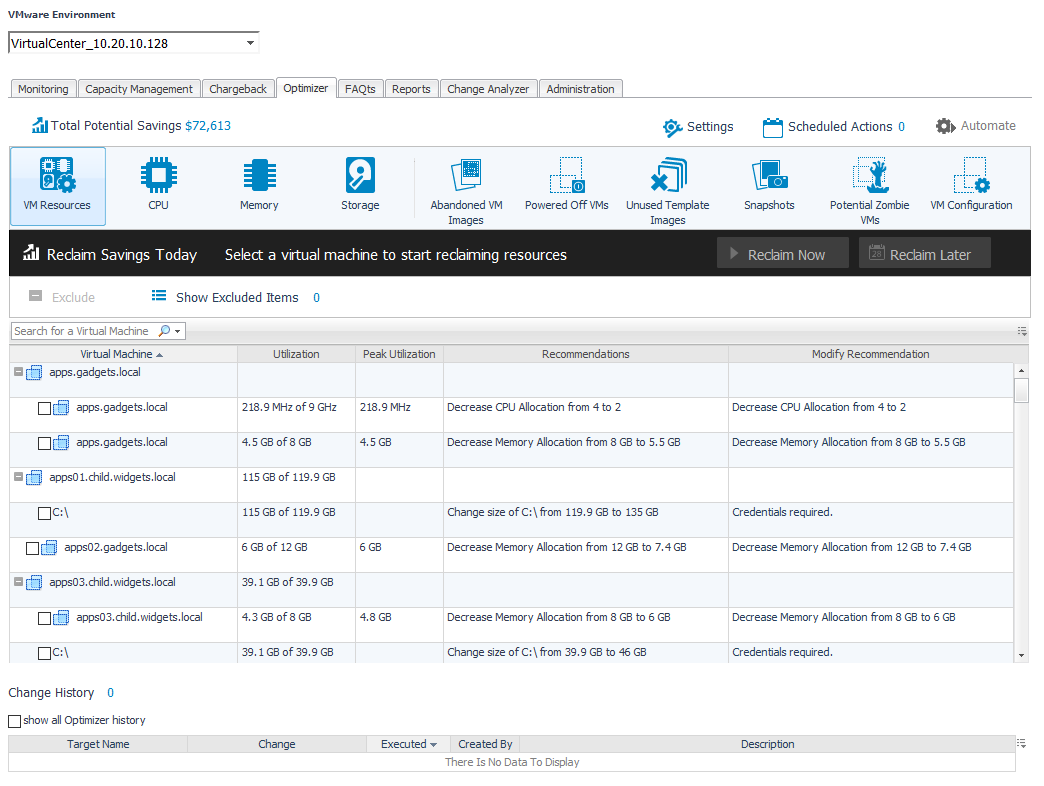Click the Show Excluded Items list icon
Viewport: 1044px width, 786px height.
coord(158,295)
